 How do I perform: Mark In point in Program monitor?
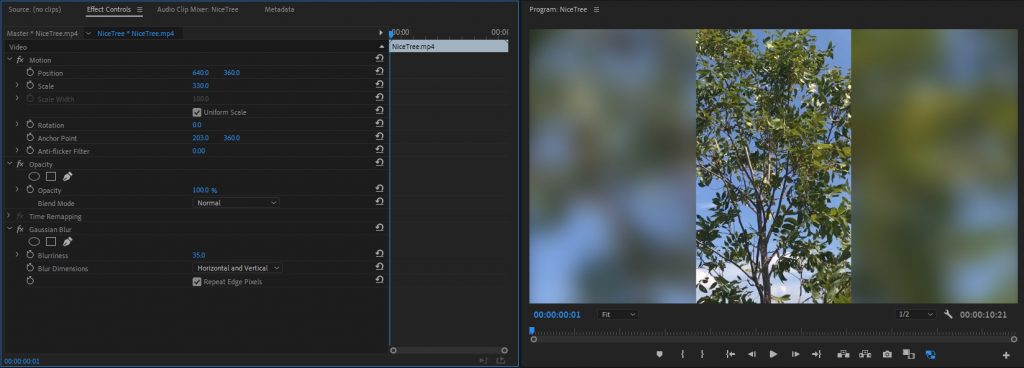(x=682, y=354)
